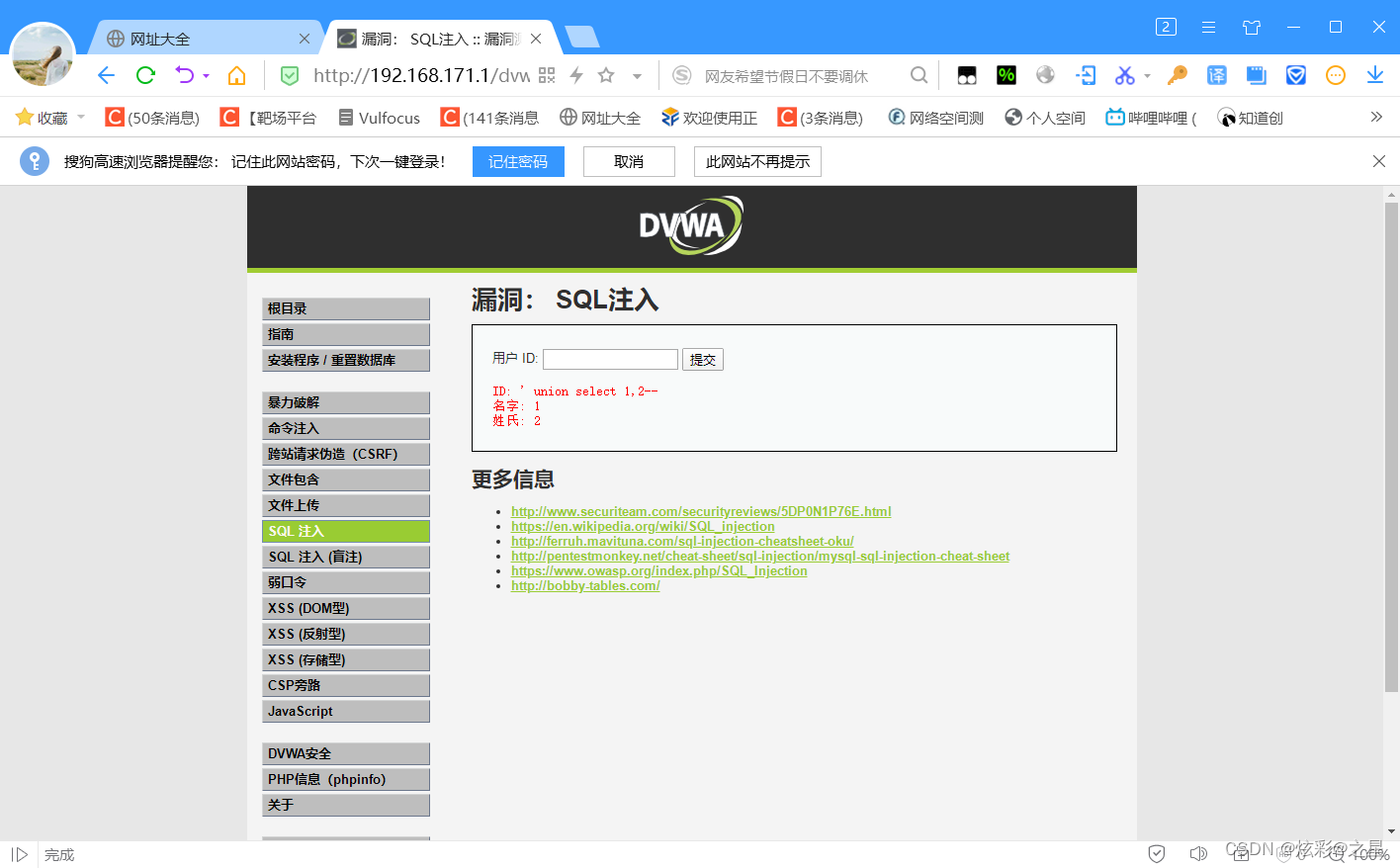Open the key password manager icon

pyautogui.click(x=1177, y=75)
